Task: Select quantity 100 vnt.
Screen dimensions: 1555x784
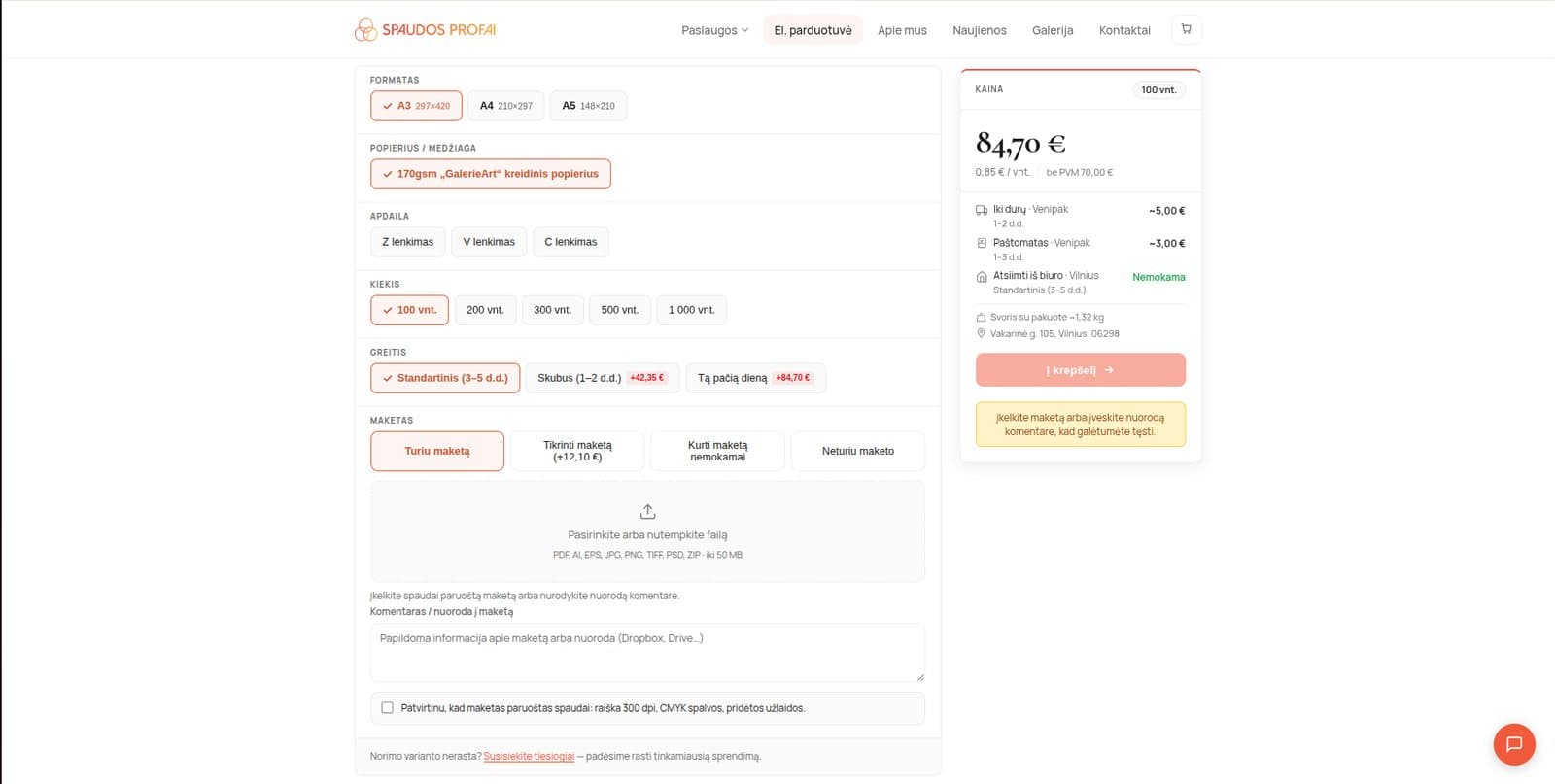Action: click(x=409, y=310)
